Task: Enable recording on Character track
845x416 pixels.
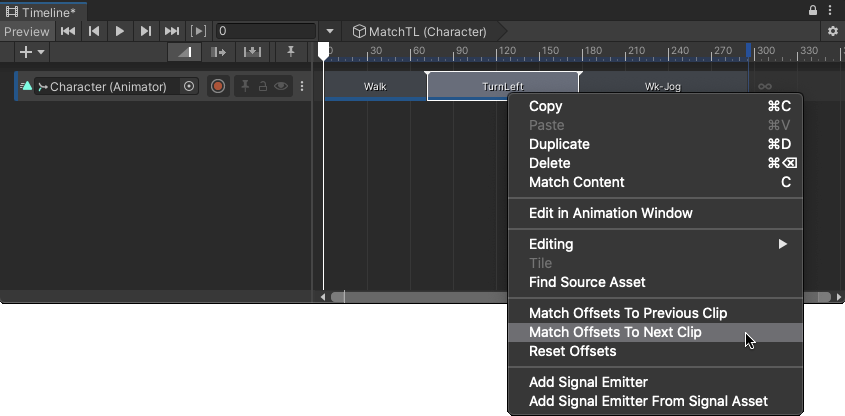Action: [x=218, y=87]
